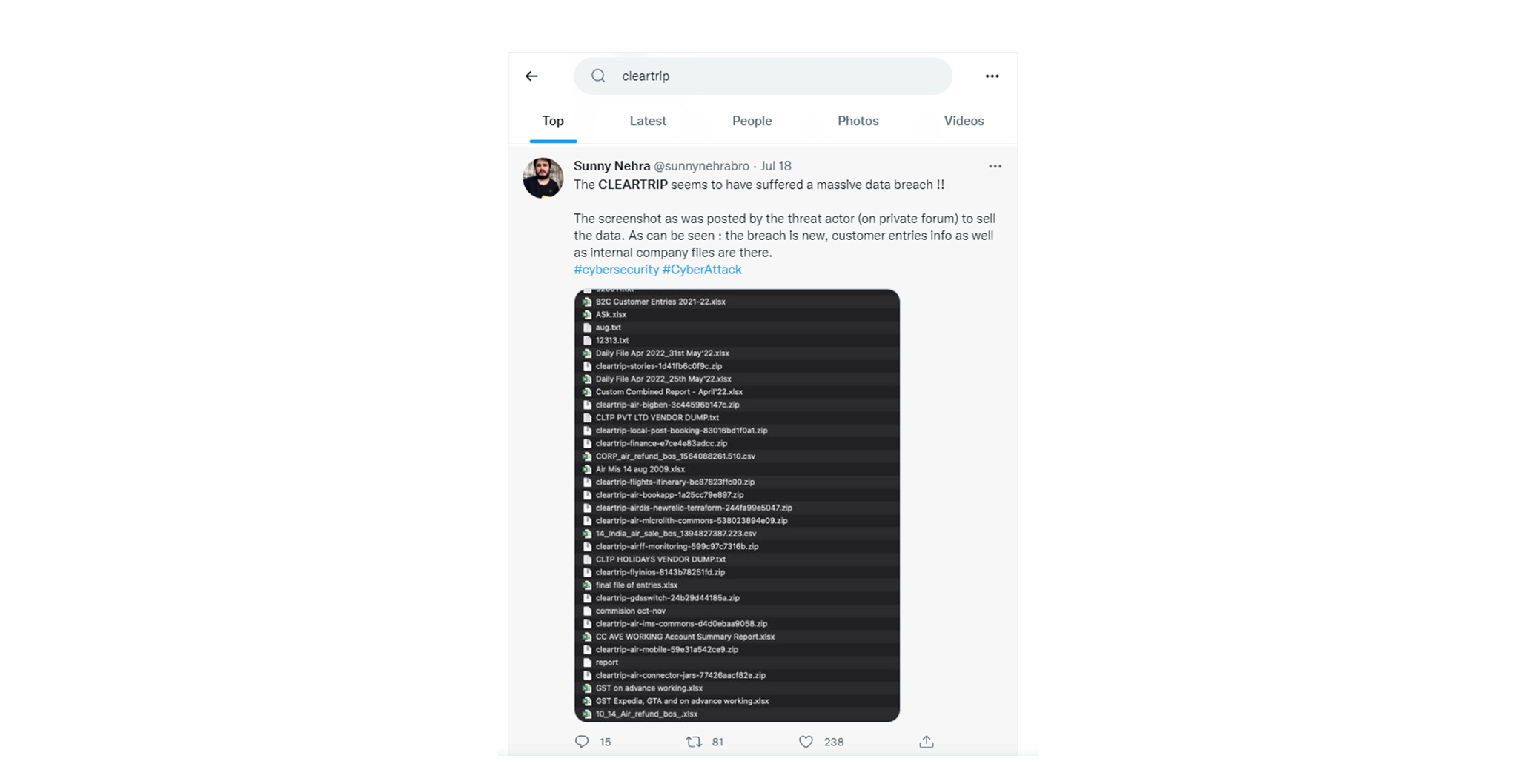1518x784 pixels.
Task: Click the Sunny Nehra display name
Action: (611, 166)
